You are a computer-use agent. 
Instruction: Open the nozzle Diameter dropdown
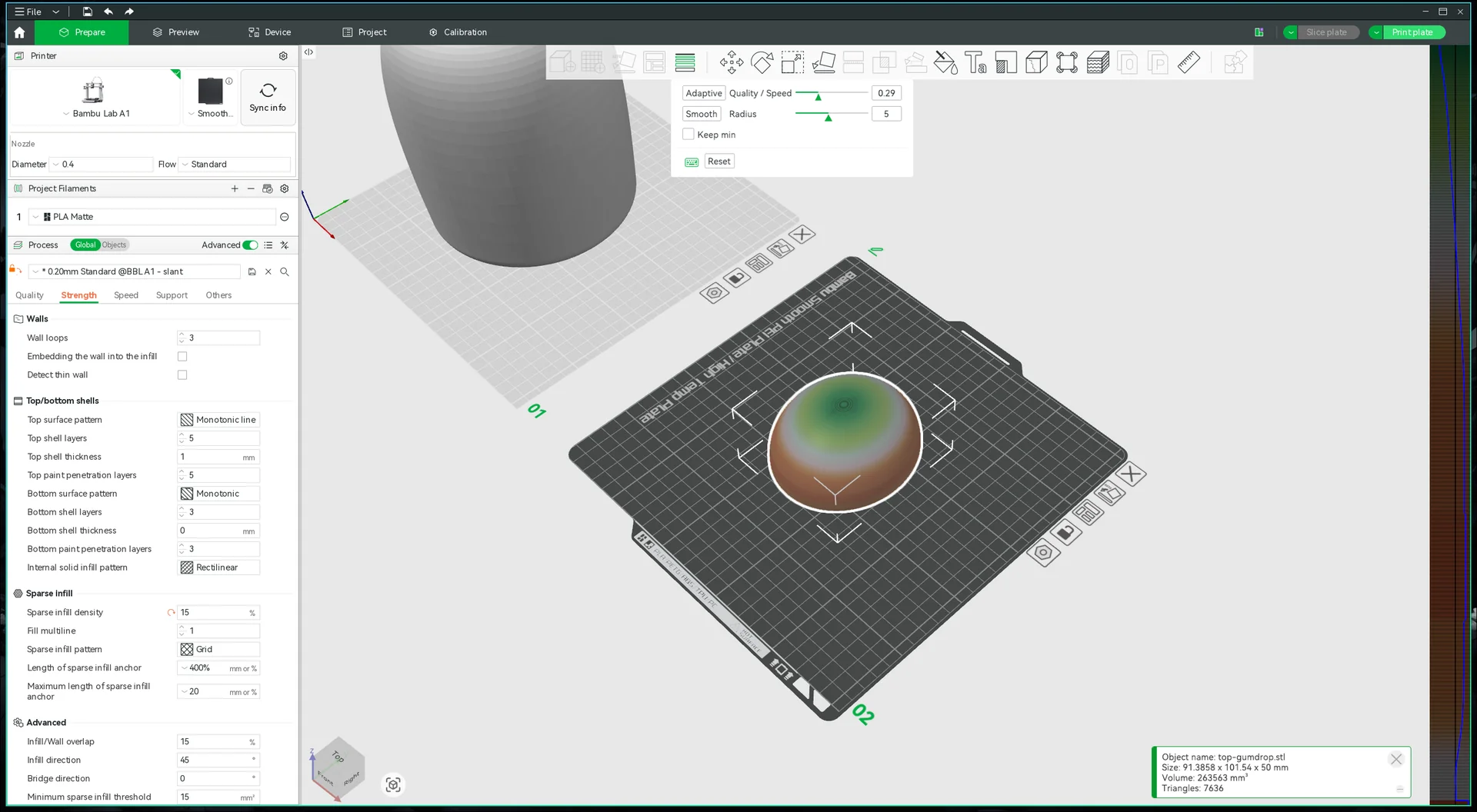102,165
